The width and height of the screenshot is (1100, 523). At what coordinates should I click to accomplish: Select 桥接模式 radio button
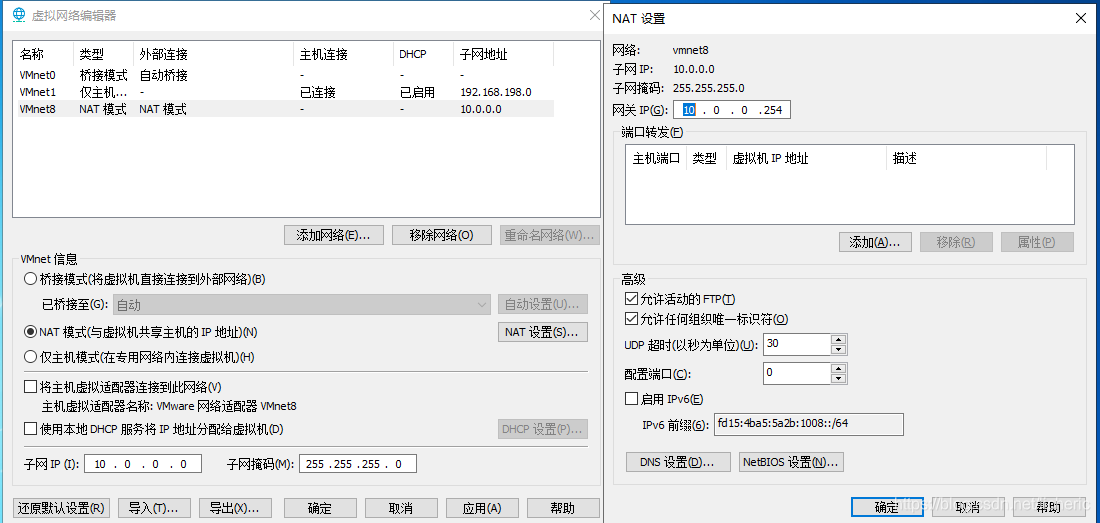pyautogui.click(x=30, y=279)
